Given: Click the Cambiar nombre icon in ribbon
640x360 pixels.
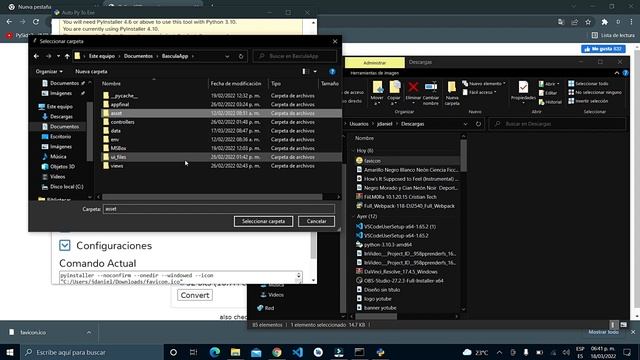Looking at the screenshot, I should point(431,87).
